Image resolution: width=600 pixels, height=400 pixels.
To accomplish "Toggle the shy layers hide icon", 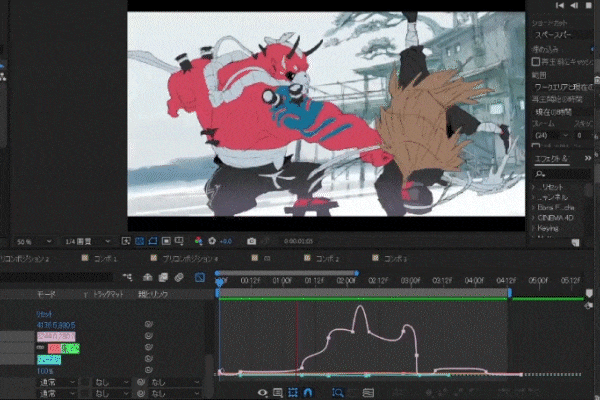I will [x=148, y=277].
